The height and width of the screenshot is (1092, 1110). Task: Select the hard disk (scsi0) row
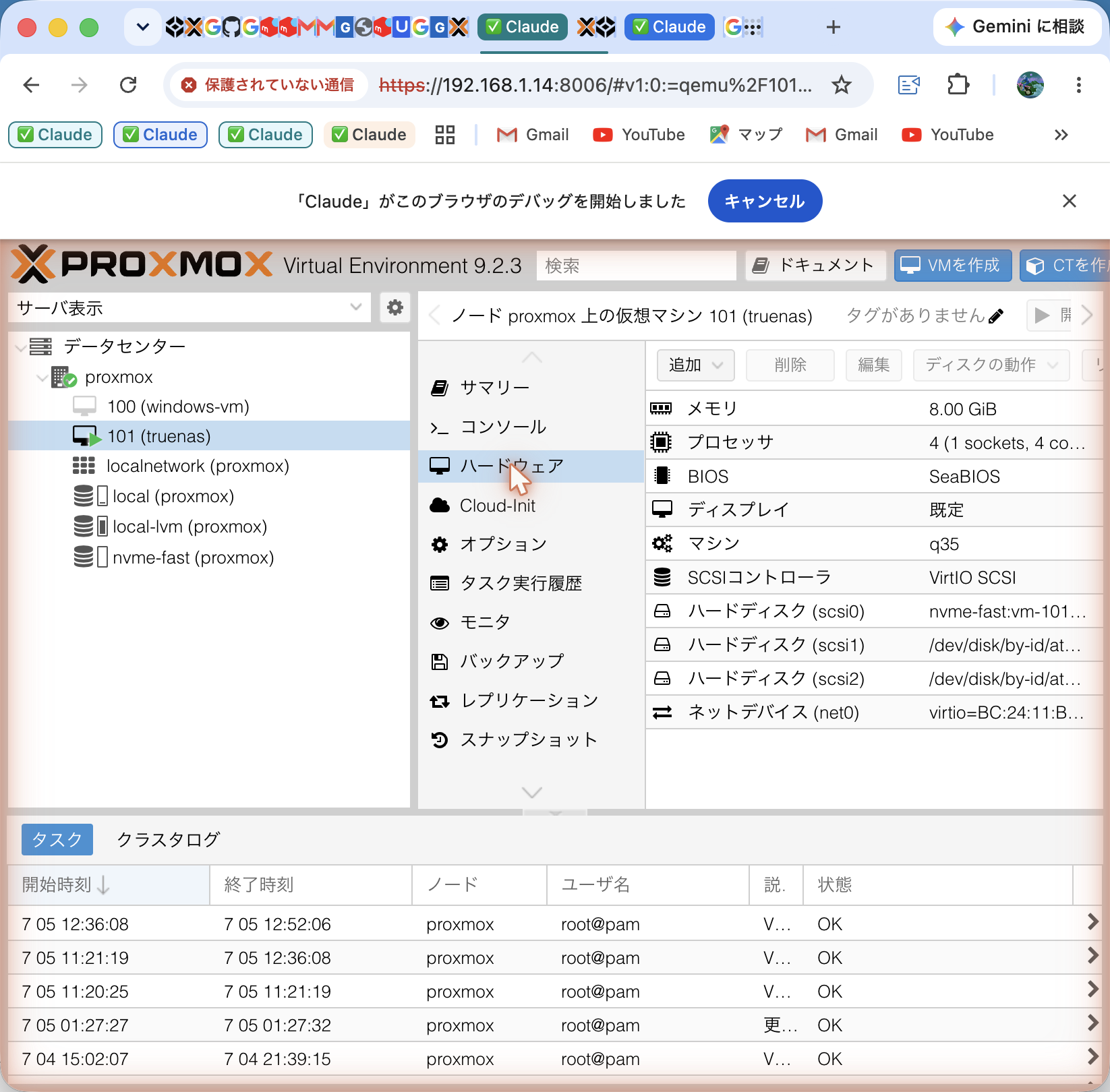coord(875,611)
